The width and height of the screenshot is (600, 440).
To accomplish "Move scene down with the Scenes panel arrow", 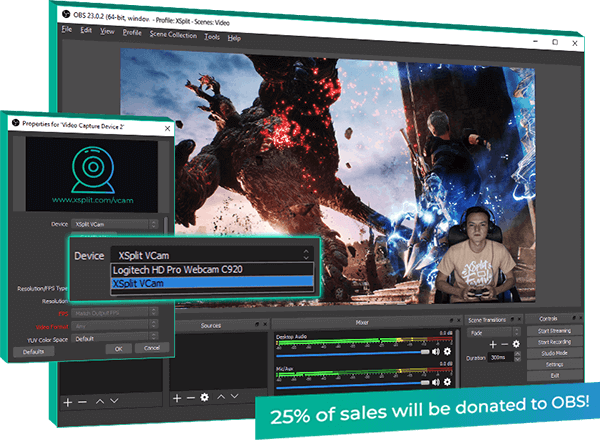I will [x=114, y=401].
